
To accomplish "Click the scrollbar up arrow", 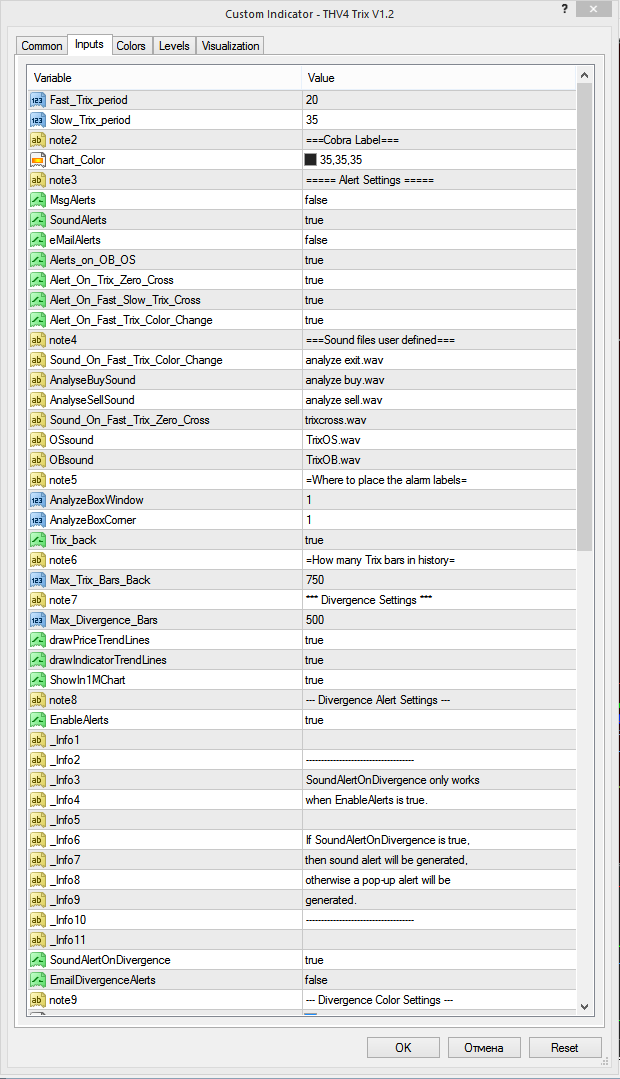I will click(x=584, y=75).
